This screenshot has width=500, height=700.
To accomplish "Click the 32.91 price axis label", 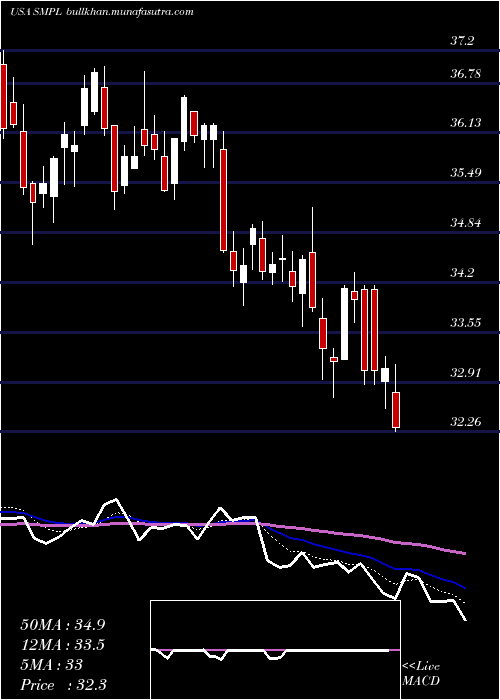I will coord(466,373).
